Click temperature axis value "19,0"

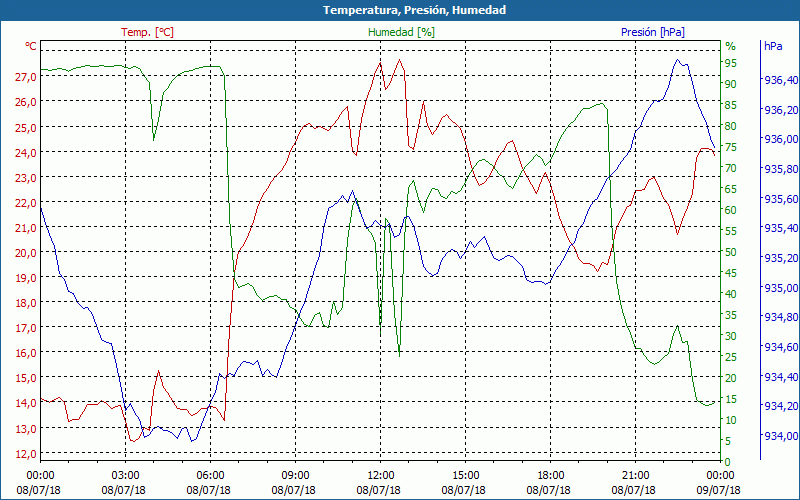[x=26, y=278]
